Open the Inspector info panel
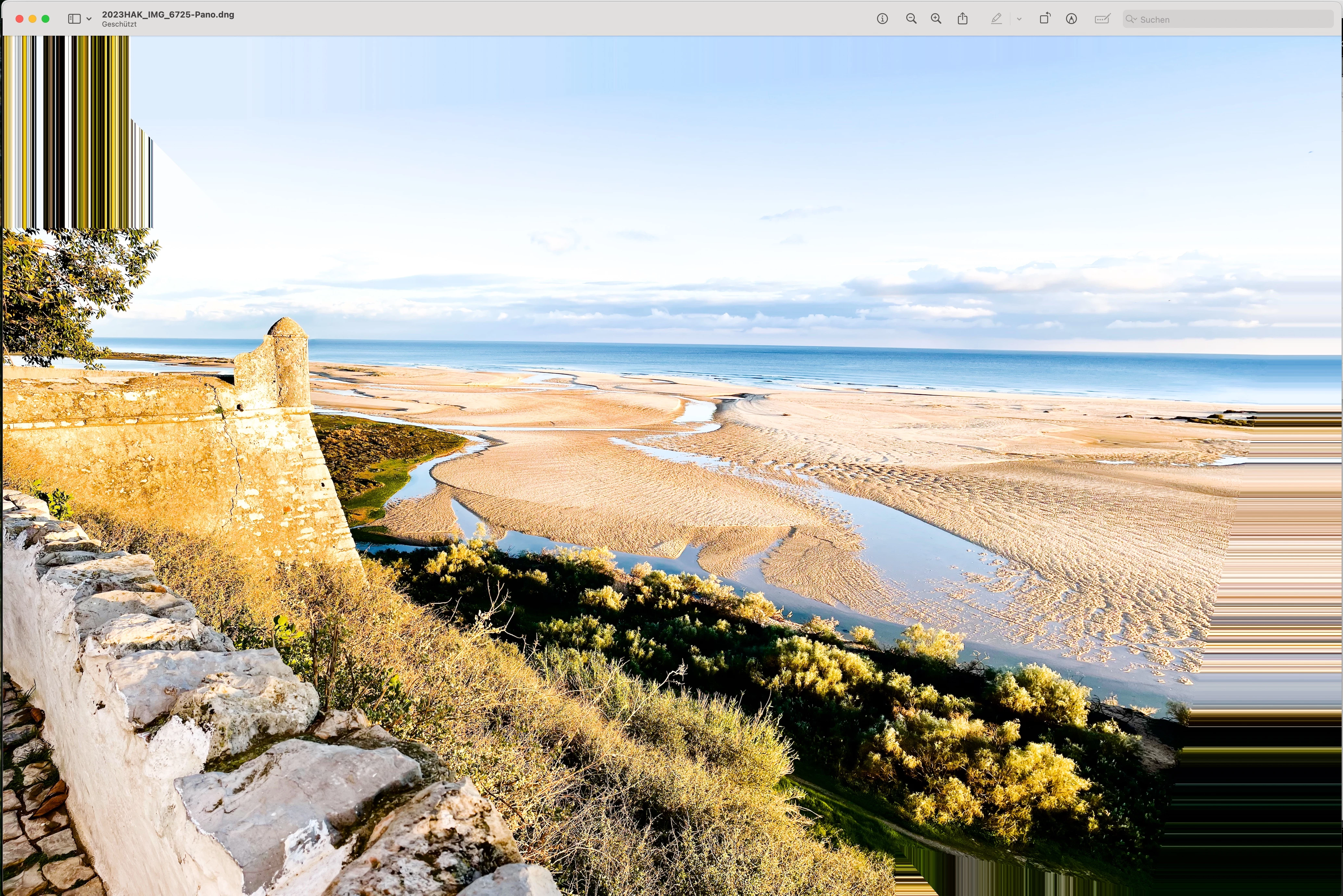 882,19
